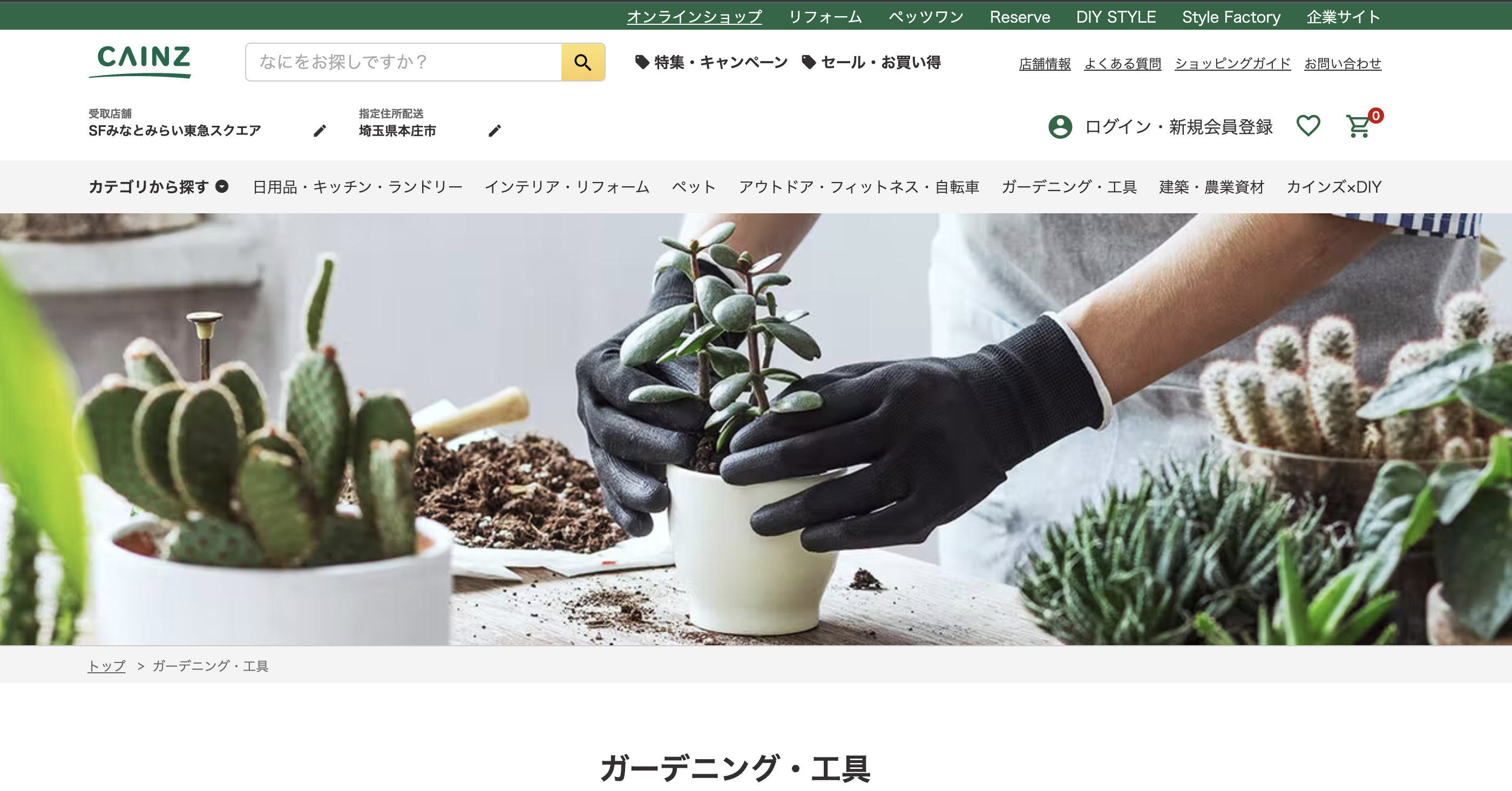Viewport: 1512px width, 791px height.
Task: Go to 店舗情報 store information link
Action: 1045,63
